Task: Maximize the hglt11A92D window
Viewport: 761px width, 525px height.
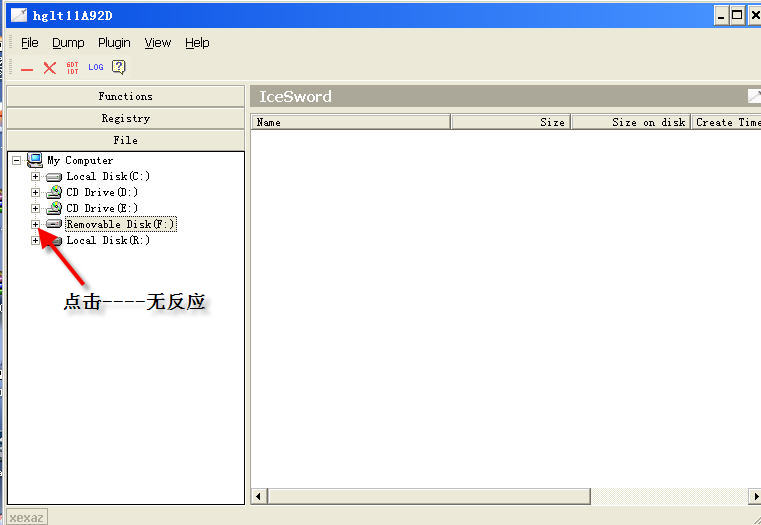Action: pyautogui.click(x=737, y=16)
